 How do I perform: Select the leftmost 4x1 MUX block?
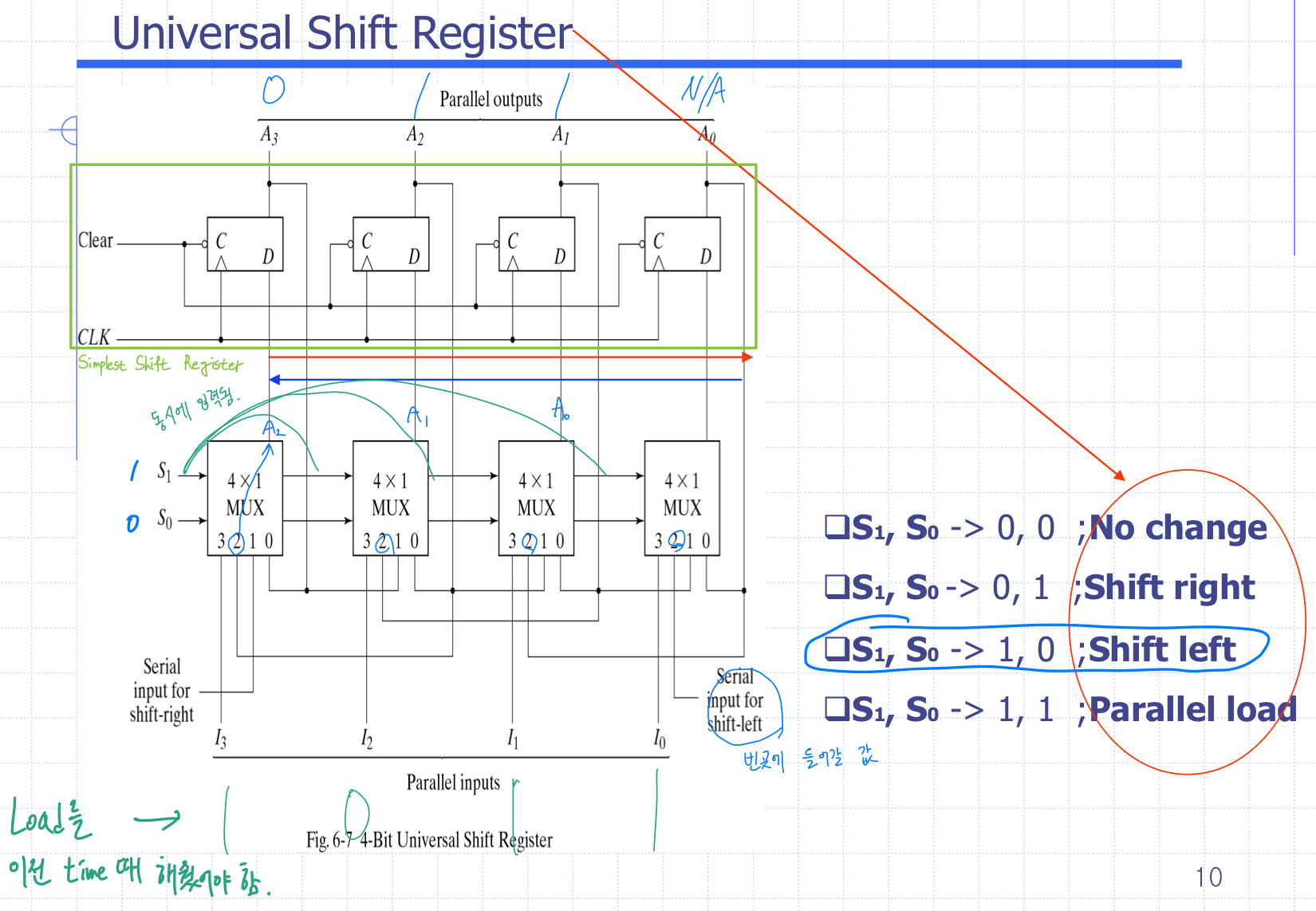245,498
